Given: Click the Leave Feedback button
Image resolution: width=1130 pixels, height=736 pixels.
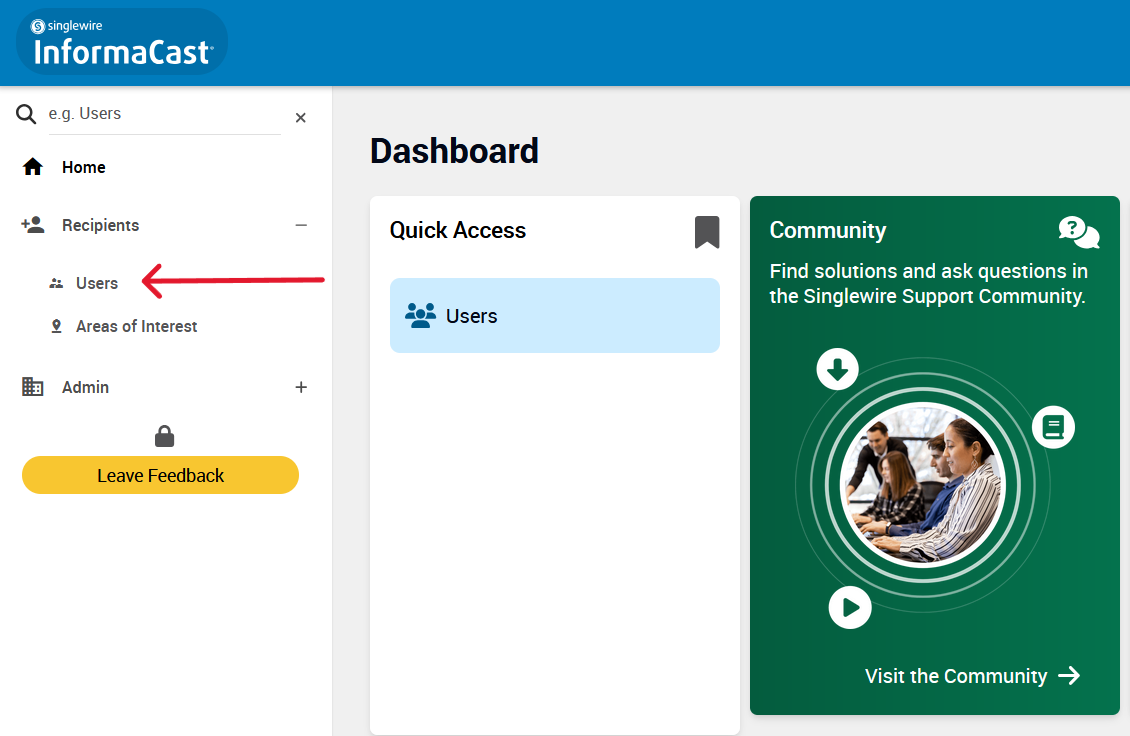Looking at the screenshot, I should click(160, 475).
